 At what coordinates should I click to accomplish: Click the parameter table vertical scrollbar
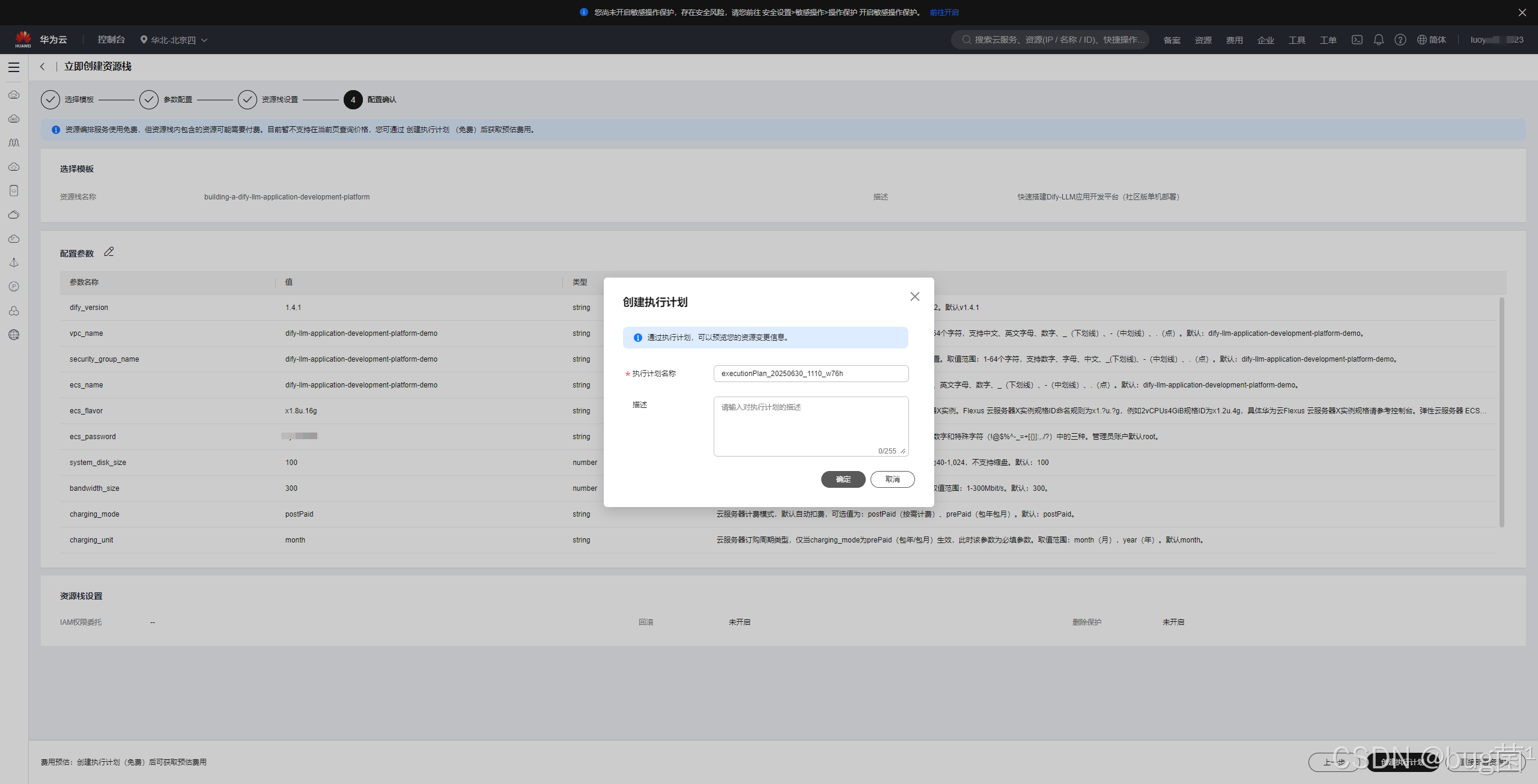click(1501, 412)
